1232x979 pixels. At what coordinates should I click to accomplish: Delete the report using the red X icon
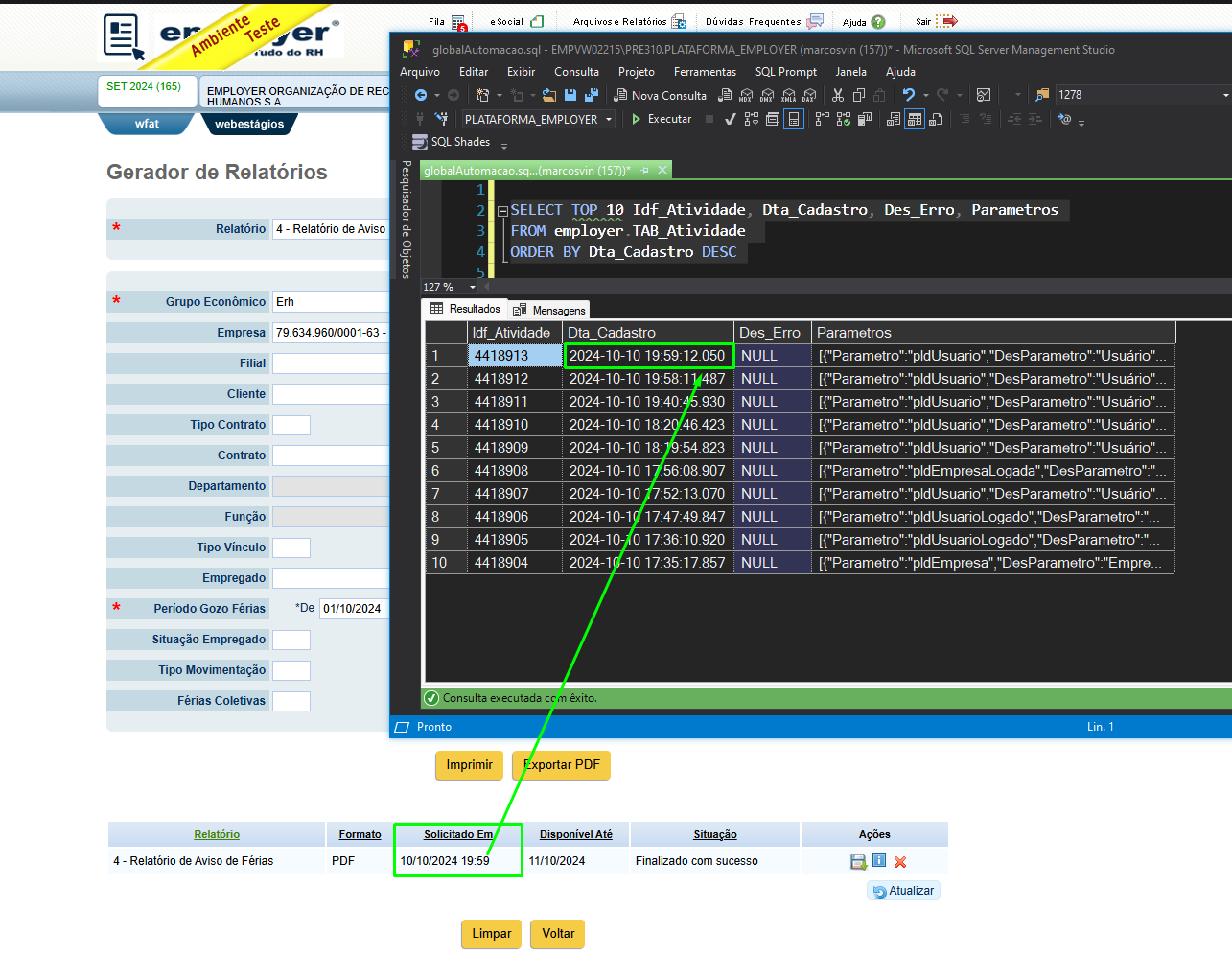900,862
